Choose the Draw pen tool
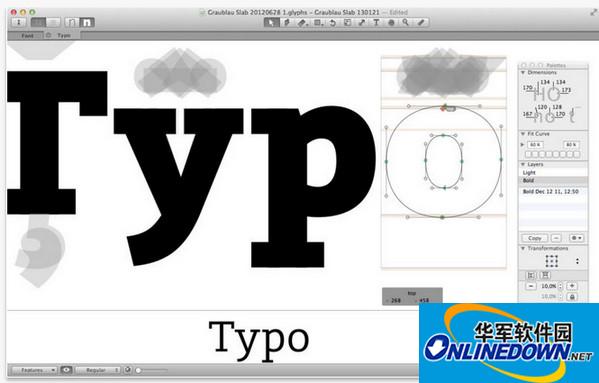Screen dimensions: 599x383 (x=287, y=23)
